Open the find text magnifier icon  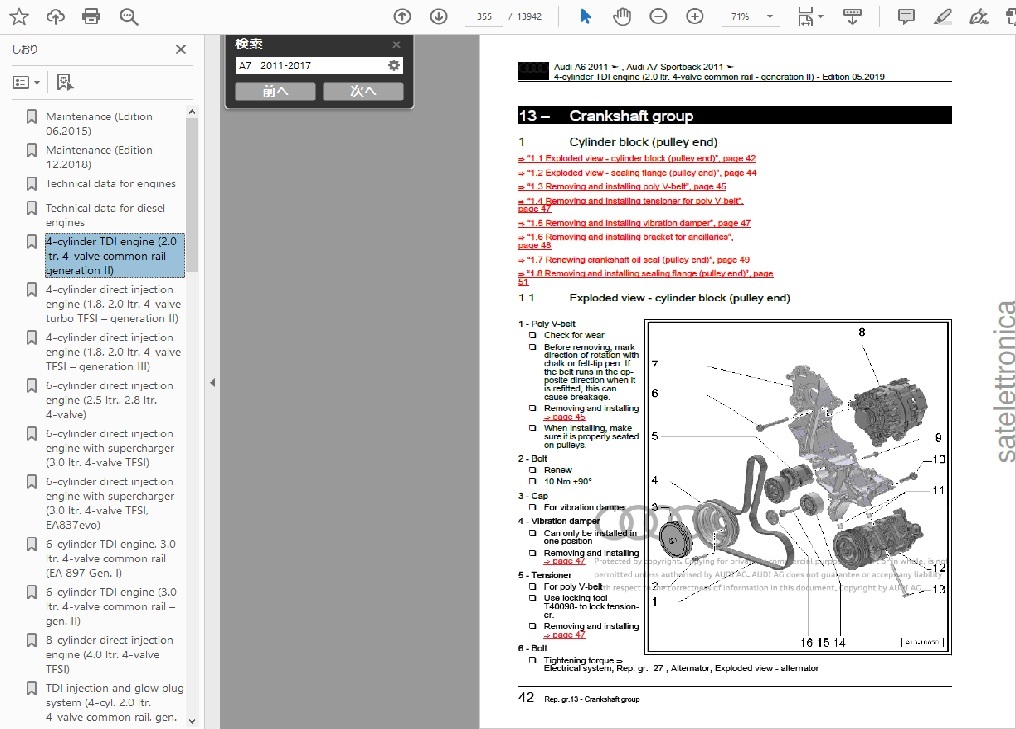128,16
